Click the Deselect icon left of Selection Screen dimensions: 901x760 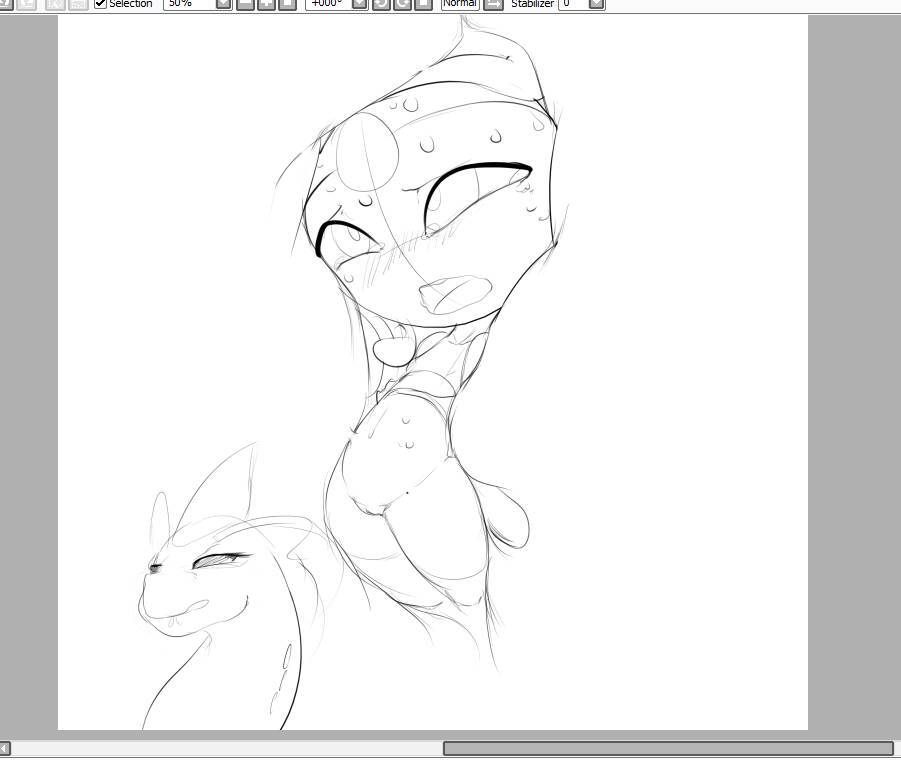coord(56,4)
